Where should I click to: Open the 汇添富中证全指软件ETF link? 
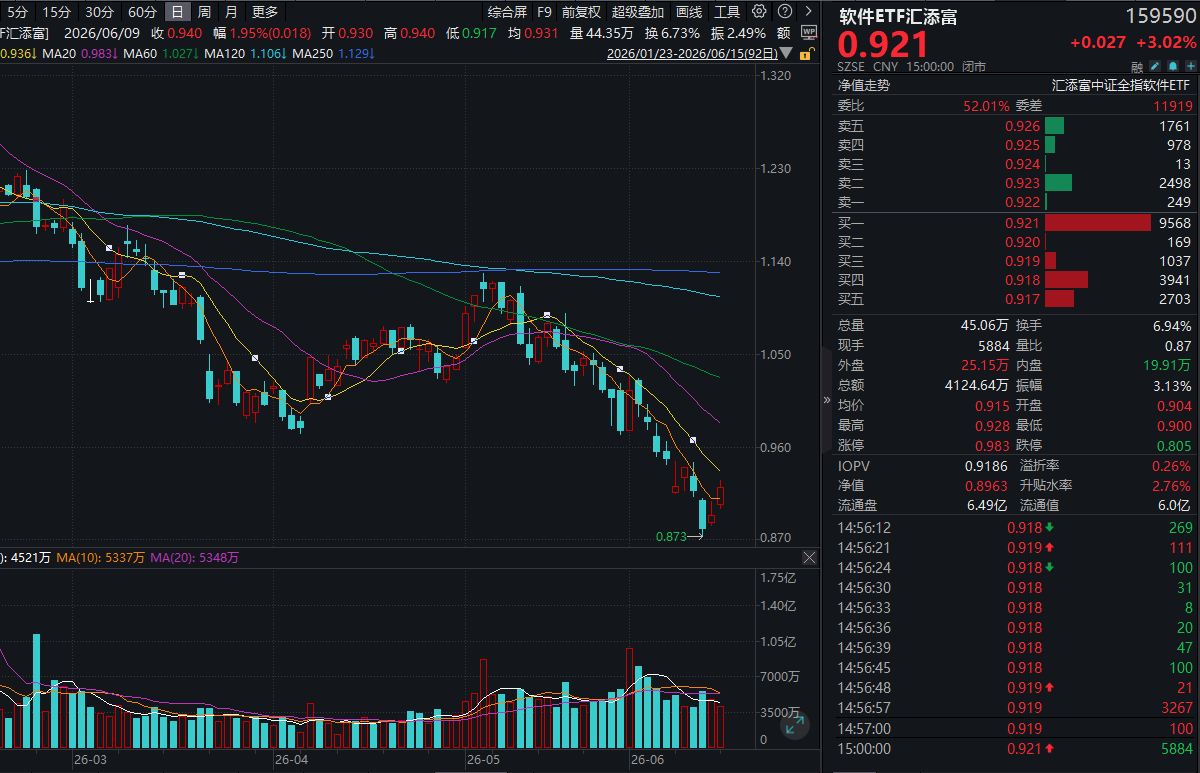tap(1121, 85)
